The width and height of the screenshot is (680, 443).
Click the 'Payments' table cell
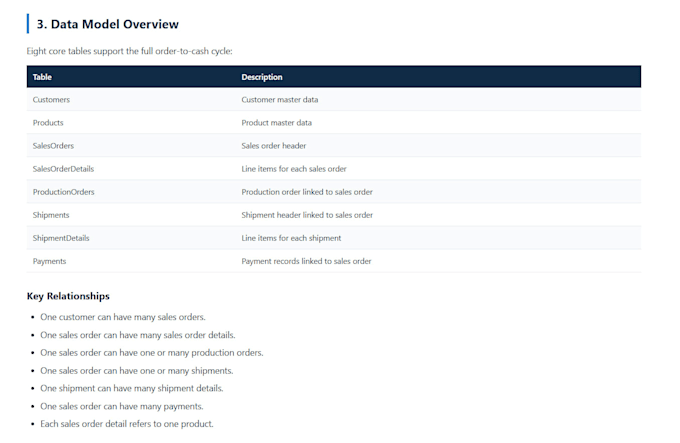[49, 261]
